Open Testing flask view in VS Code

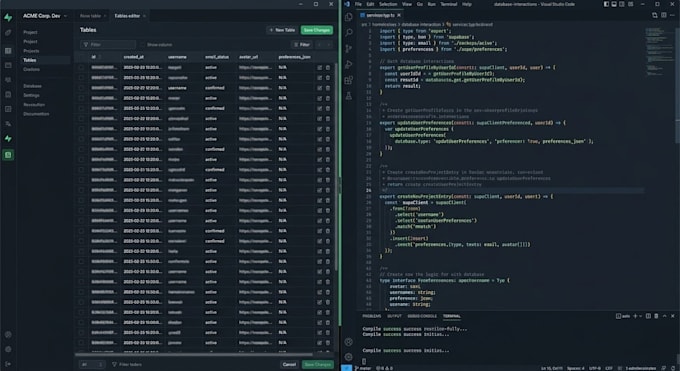tap(349, 96)
